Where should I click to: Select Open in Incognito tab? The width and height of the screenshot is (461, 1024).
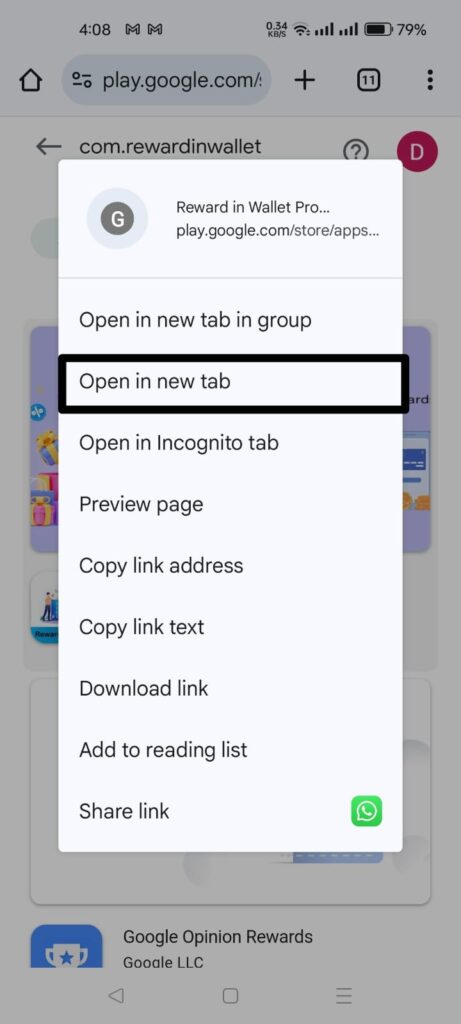pyautogui.click(x=230, y=443)
